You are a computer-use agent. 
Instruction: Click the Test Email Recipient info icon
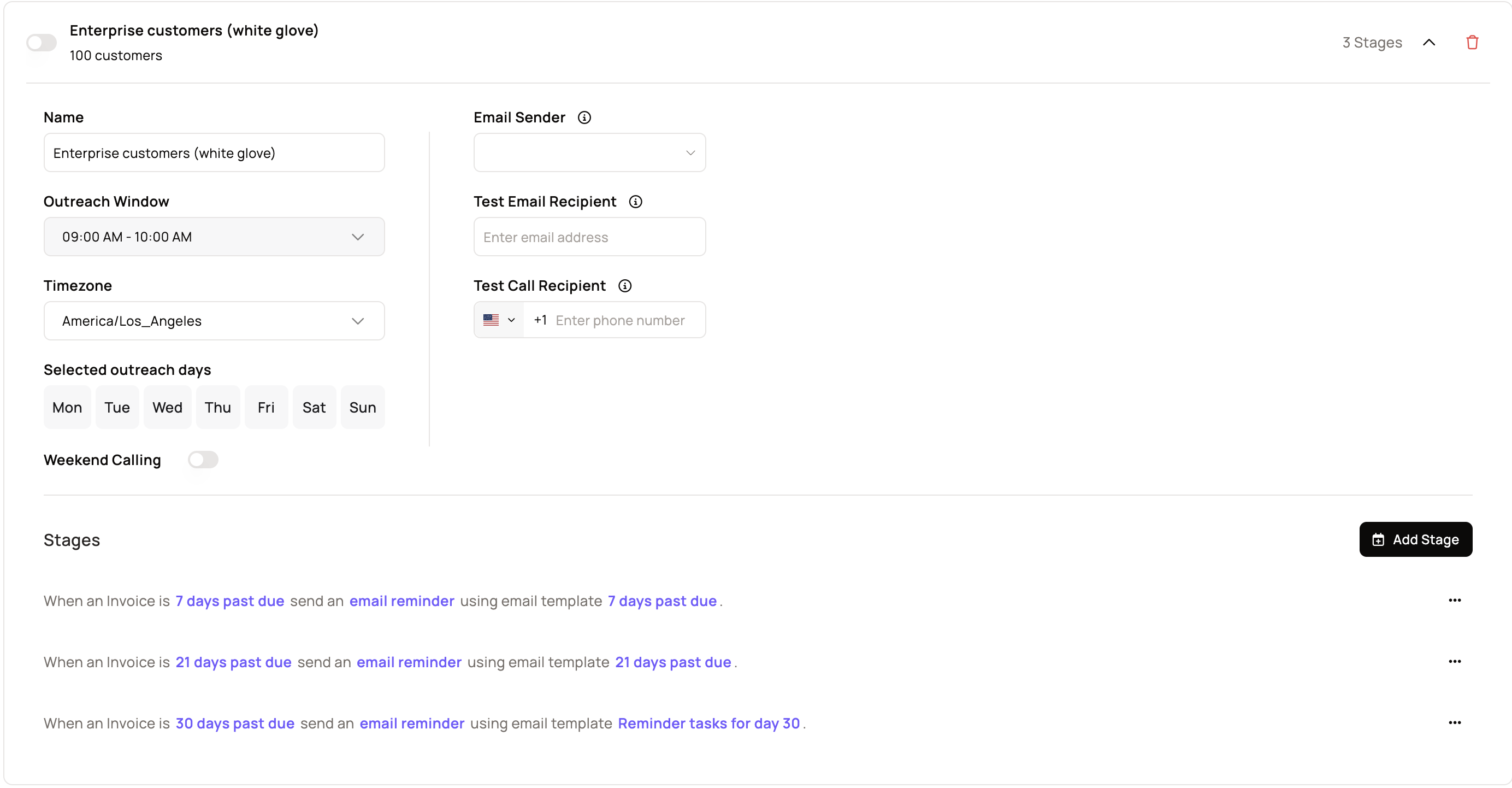pos(635,202)
